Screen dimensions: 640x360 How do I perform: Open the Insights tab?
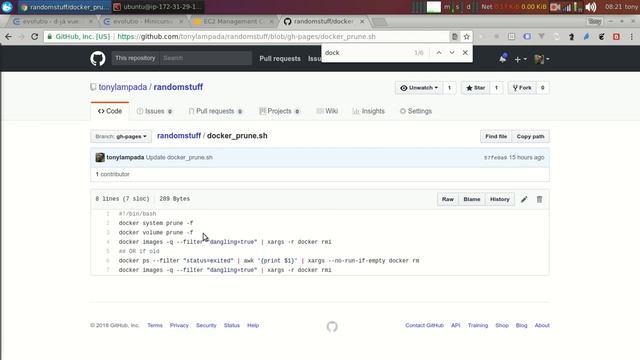click(x=369, y=111)
